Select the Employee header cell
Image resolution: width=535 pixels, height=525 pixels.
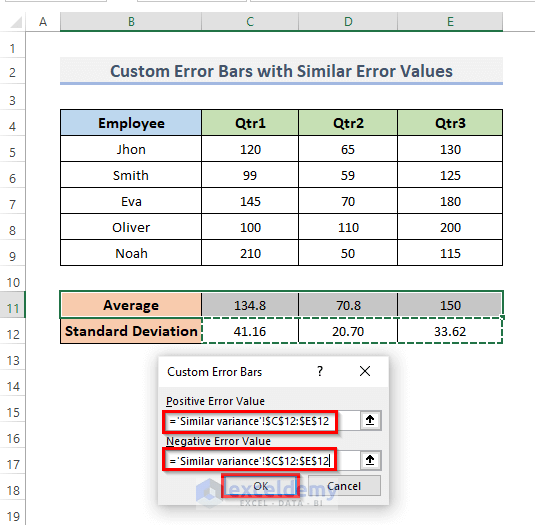tap(131, 123)
